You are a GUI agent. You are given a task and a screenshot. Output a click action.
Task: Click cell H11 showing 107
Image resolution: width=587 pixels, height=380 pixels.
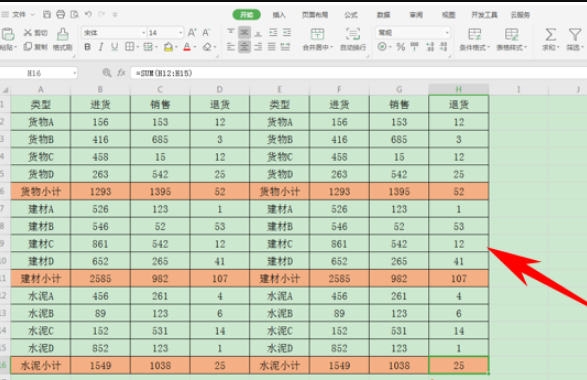click(459, 279)
